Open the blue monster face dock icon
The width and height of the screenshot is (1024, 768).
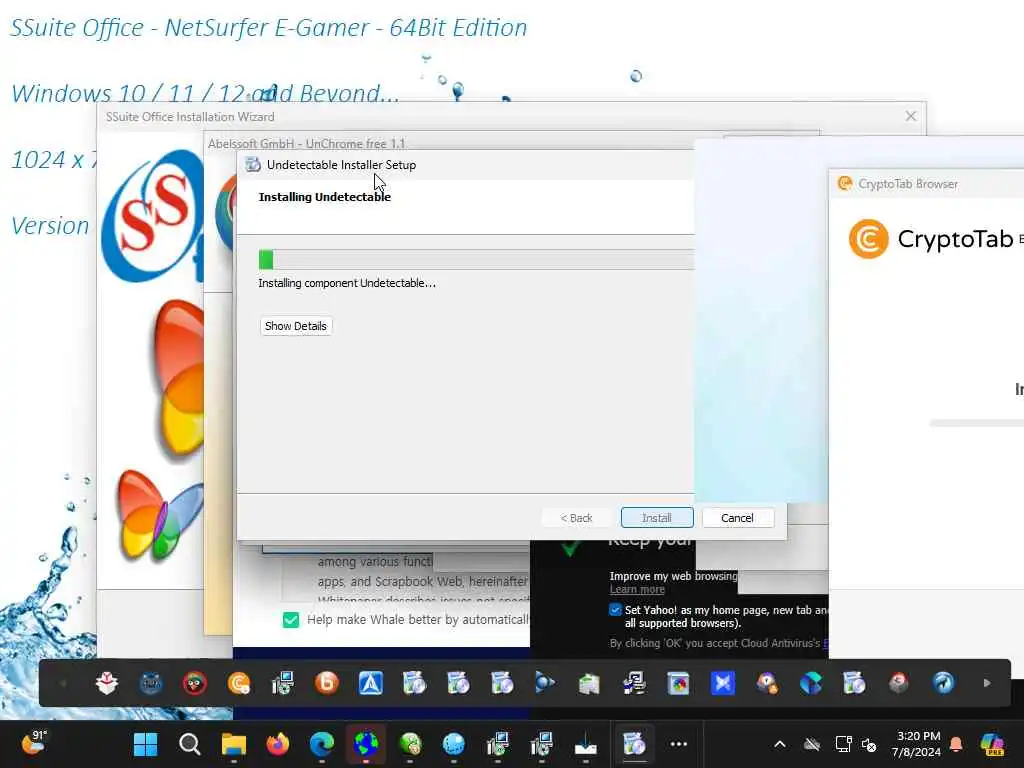151,683
